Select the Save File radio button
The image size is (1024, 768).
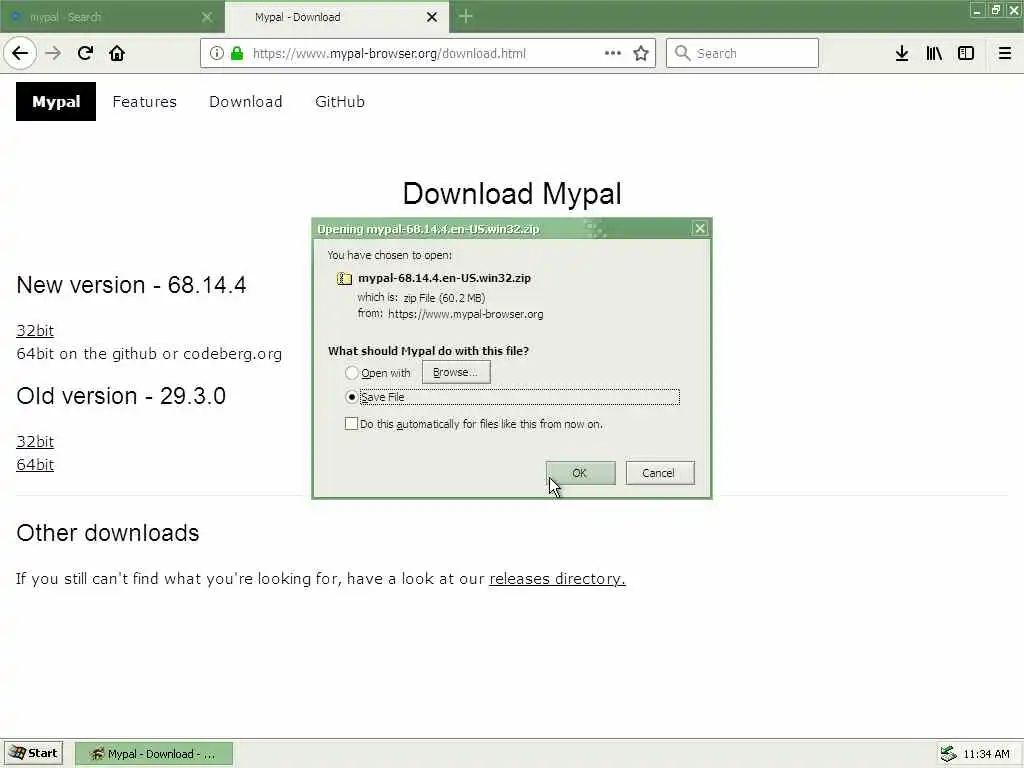[351, 396]
